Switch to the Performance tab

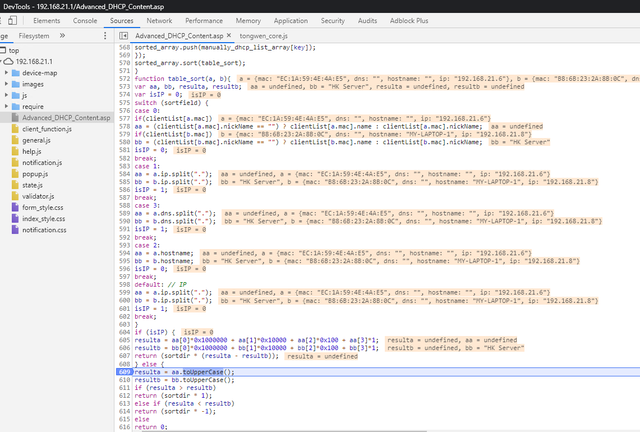[204, 21]
